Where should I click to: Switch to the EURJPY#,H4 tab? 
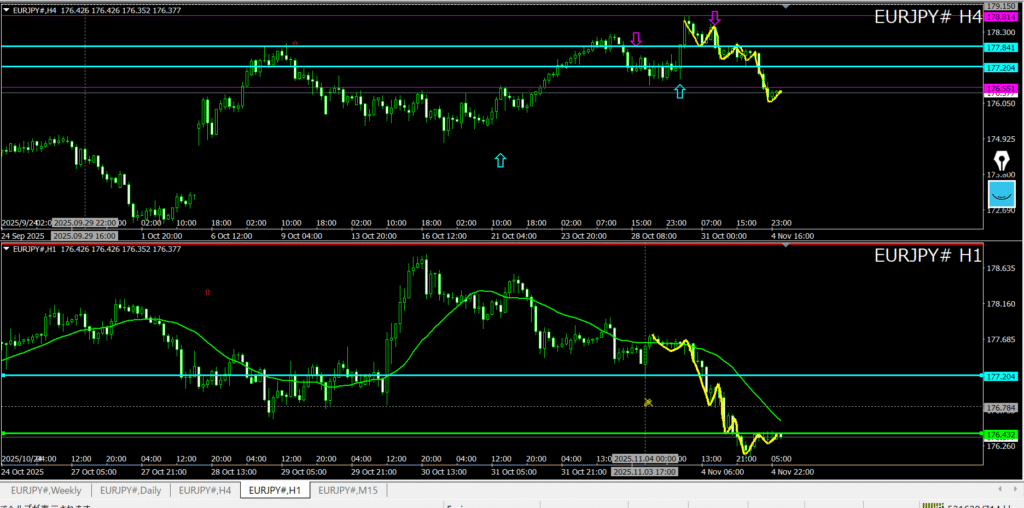click(x=206, y=490)
